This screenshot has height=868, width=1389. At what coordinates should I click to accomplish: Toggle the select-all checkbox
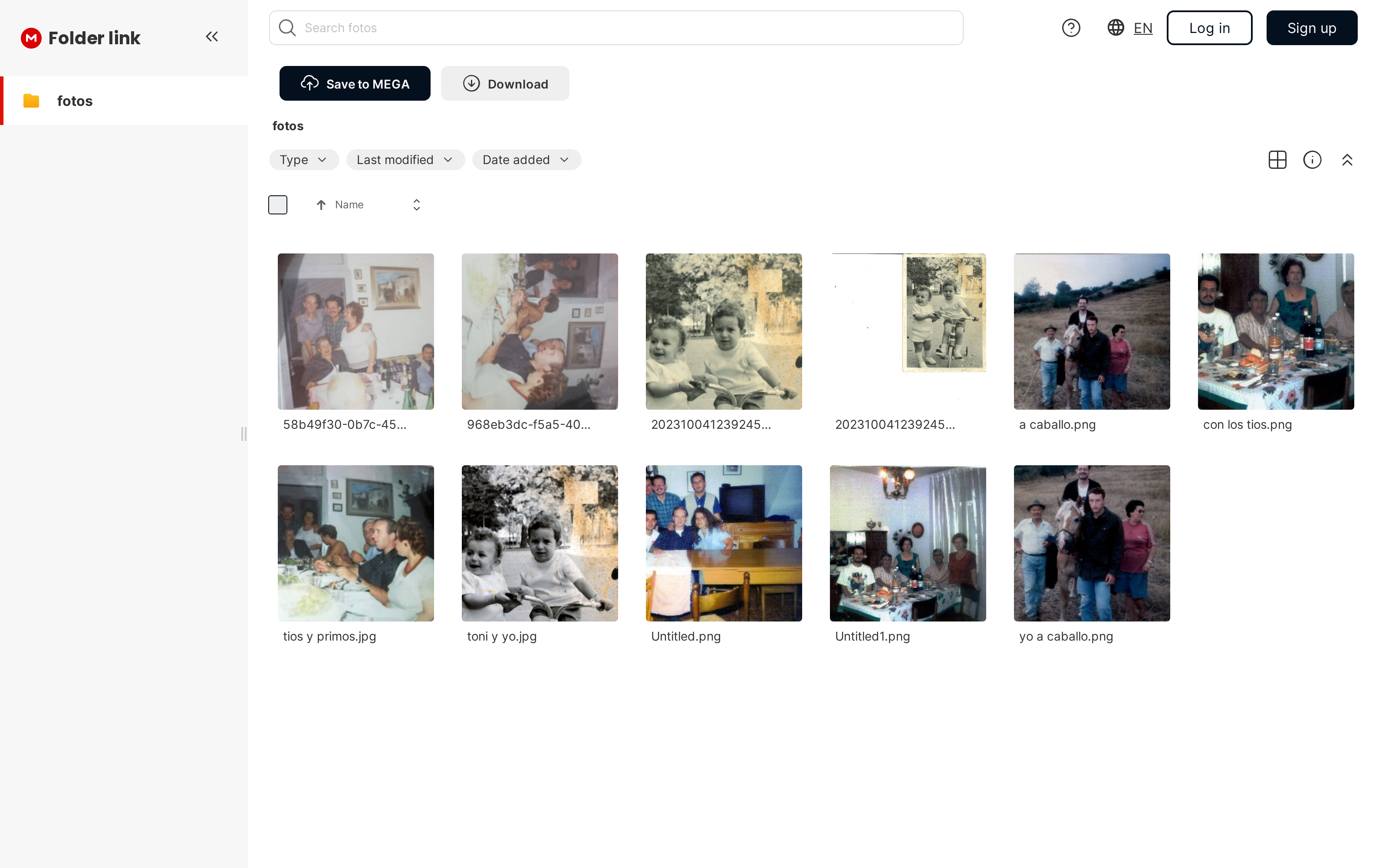(278, 205)
